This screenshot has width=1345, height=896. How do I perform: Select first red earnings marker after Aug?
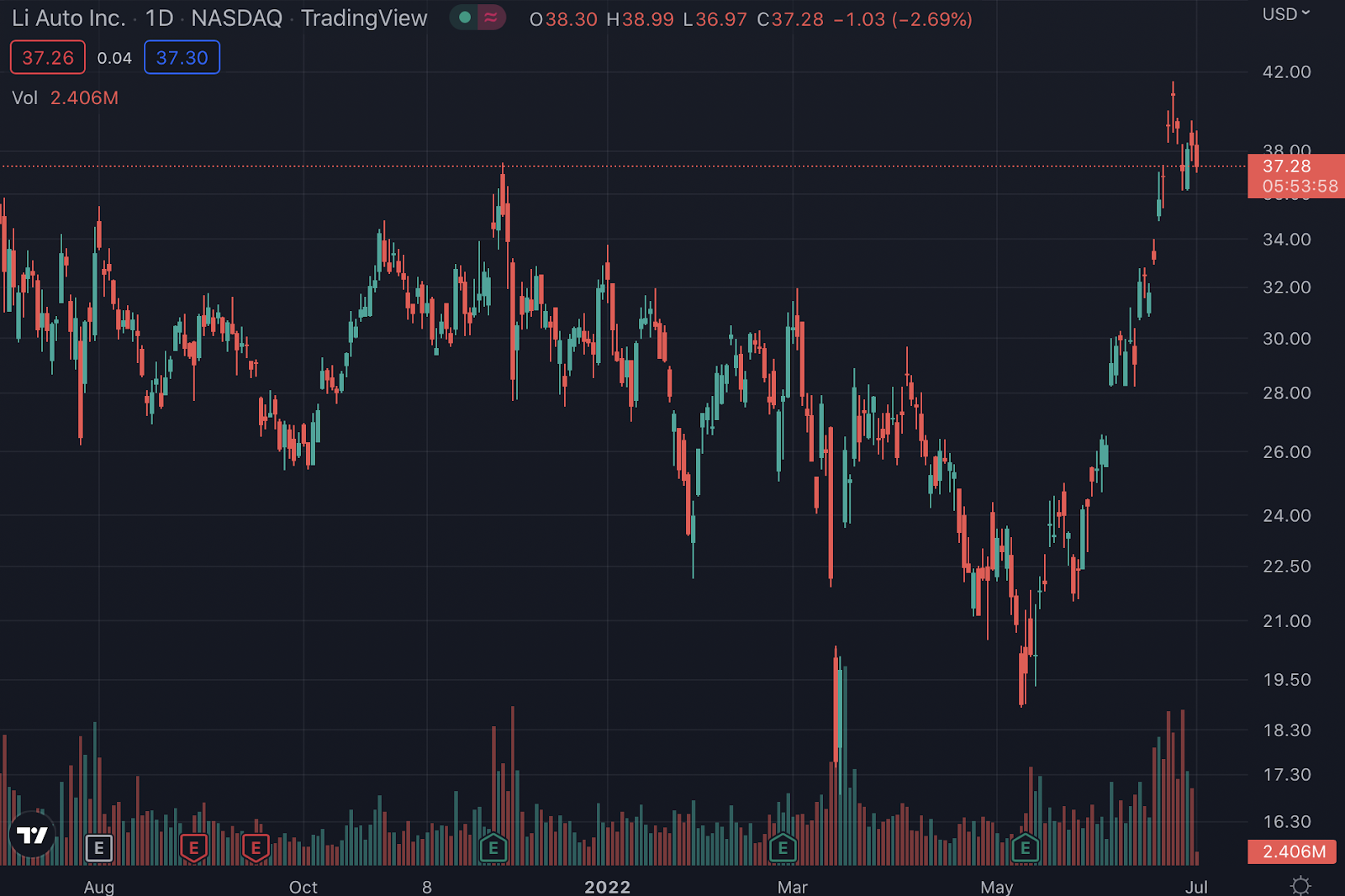194,848
